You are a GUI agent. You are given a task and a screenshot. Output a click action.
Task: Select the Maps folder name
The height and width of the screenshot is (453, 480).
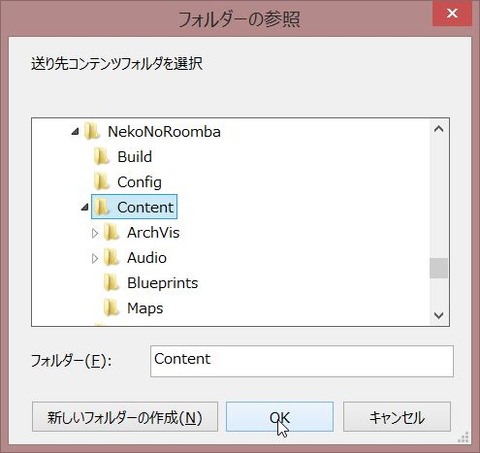(x=145, y=308)
